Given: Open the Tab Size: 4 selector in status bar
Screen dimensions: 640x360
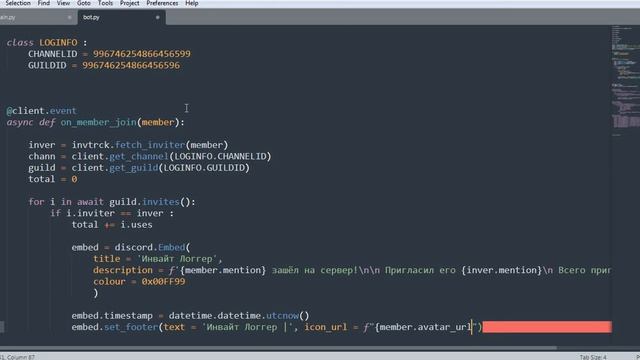Looking at the screenshot, I should [x=593, y=357].
